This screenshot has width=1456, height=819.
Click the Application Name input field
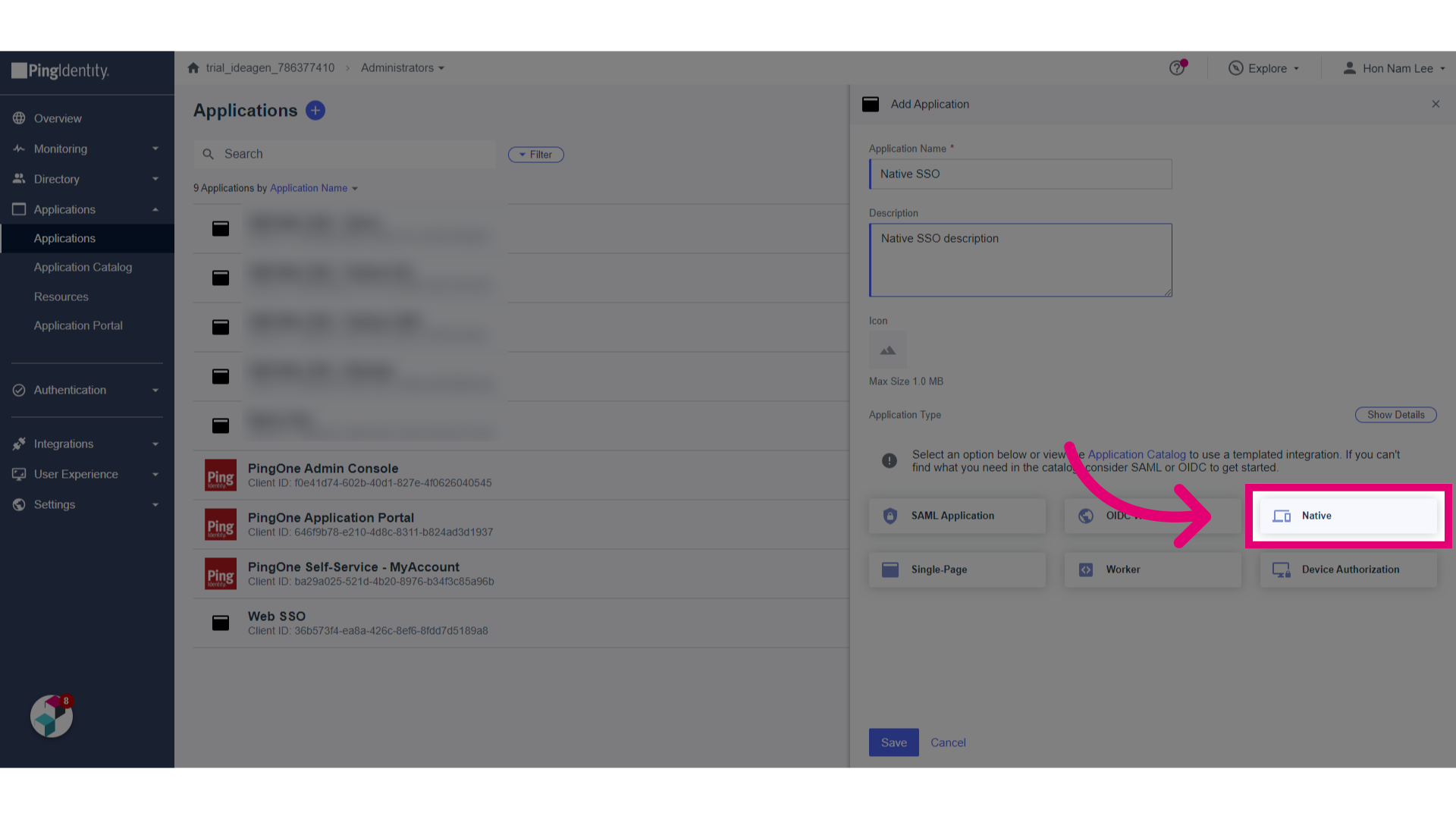click(x=1021, y=174)
